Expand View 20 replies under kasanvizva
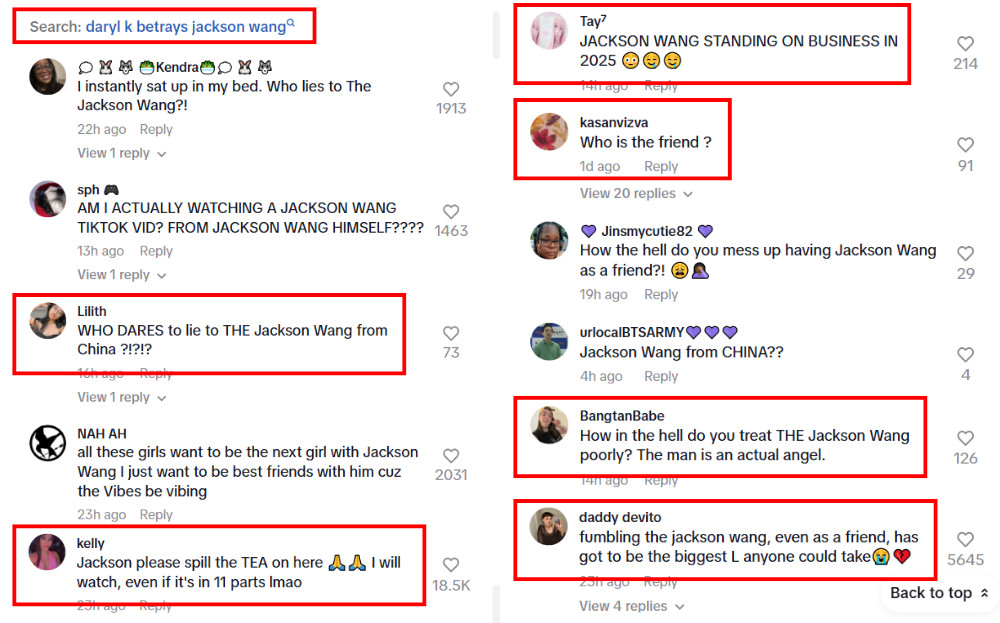1000x623 pixels. coord(636,193)
